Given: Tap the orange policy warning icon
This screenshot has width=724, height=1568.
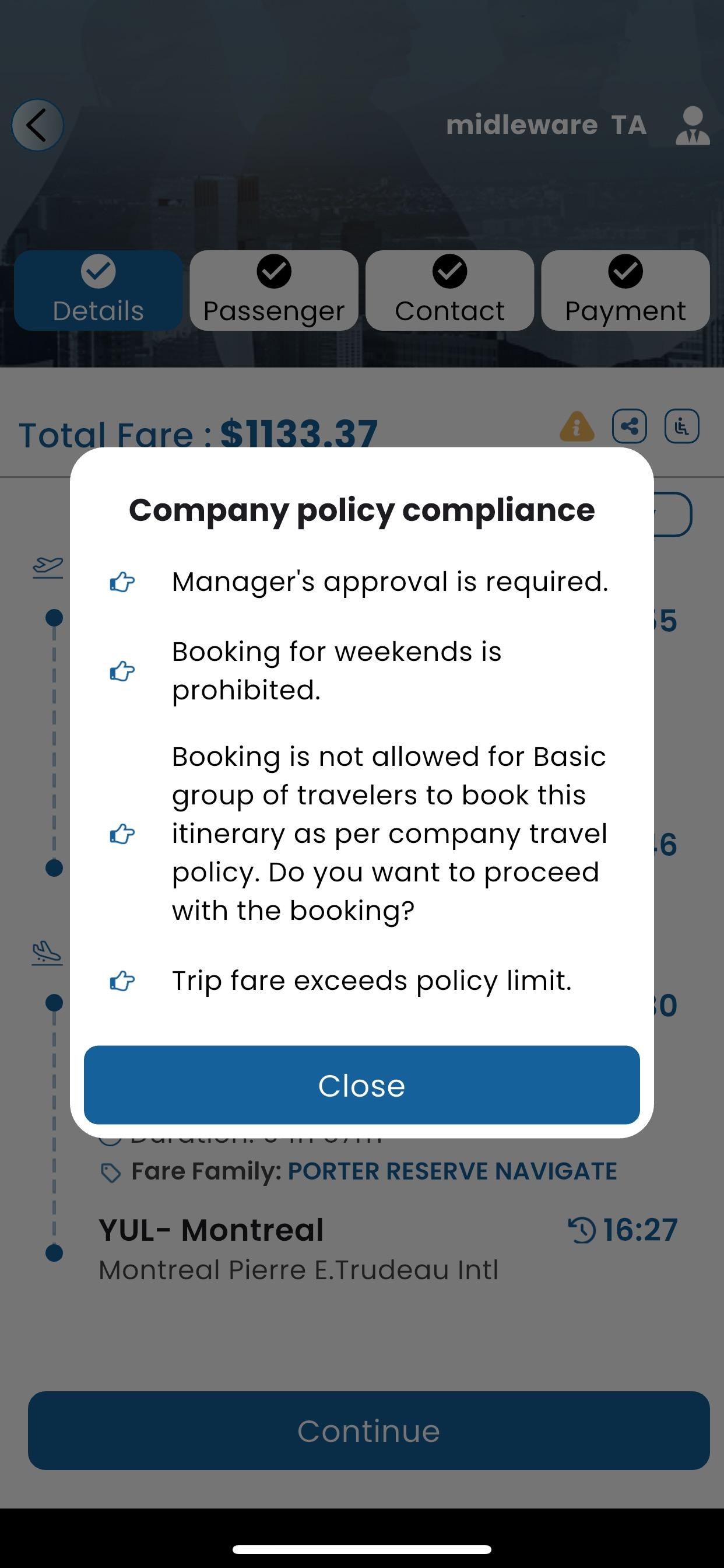Looking at the screenshot, I should tap(577, 426).
